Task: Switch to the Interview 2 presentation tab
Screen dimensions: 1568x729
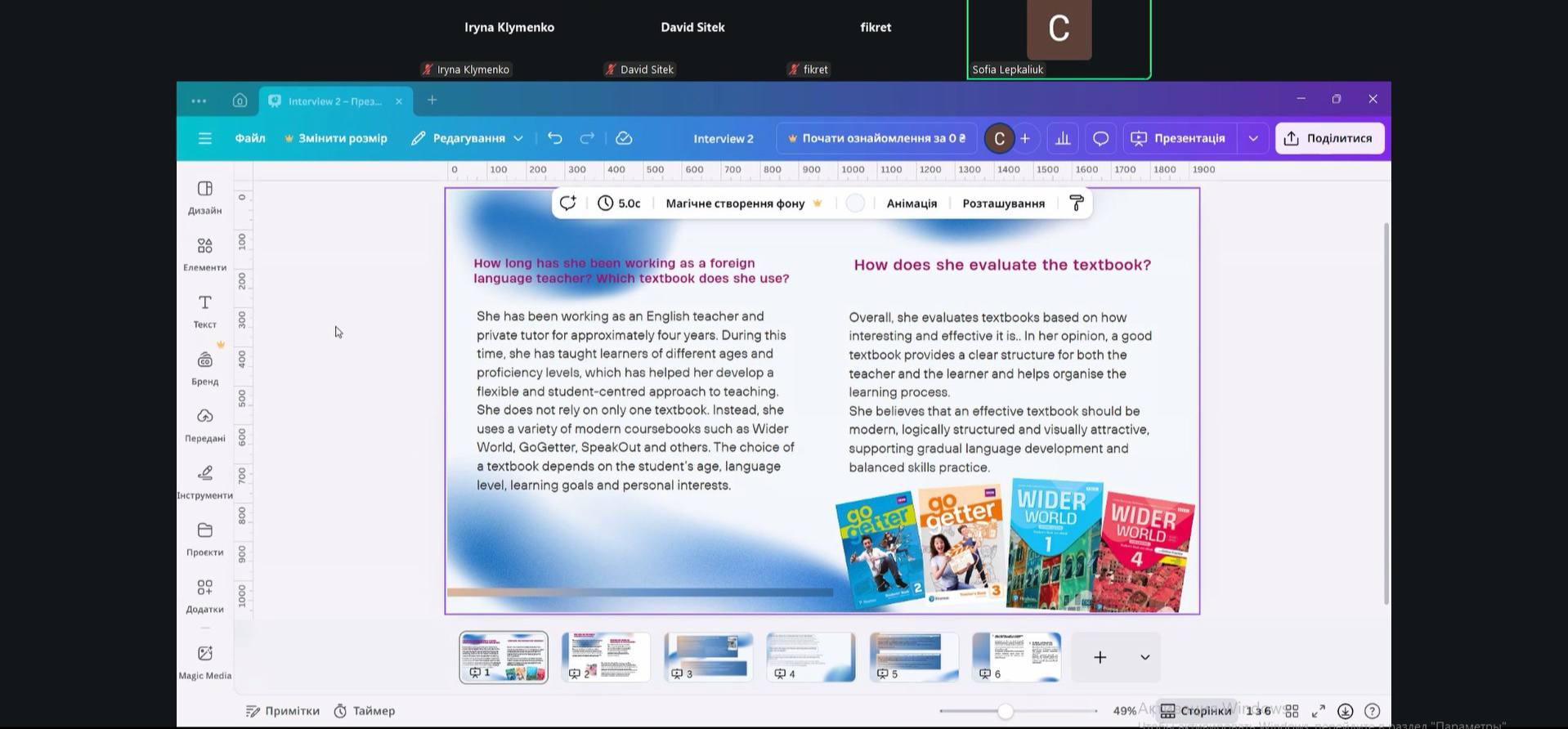Action: click(334, 101)
